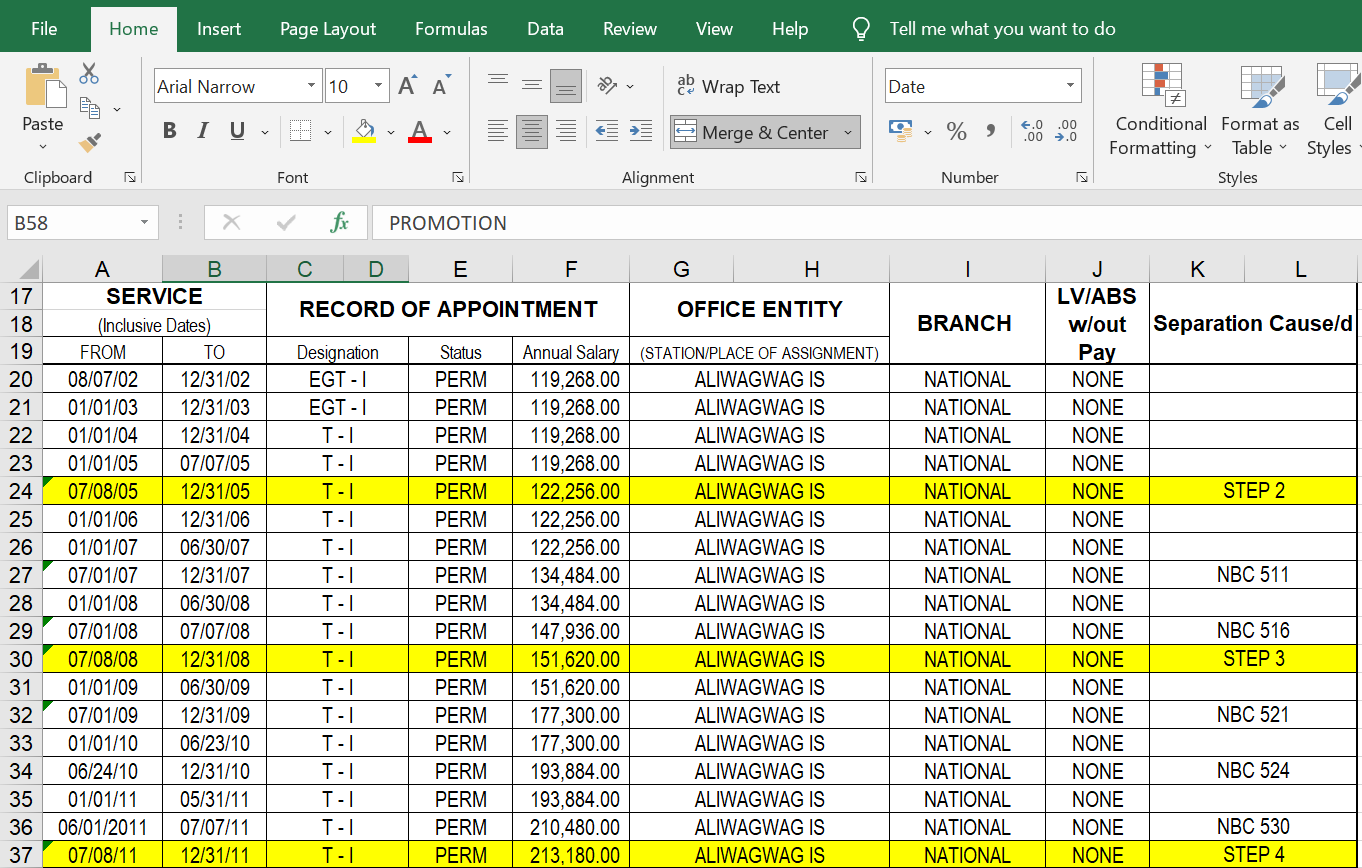Click the Cut scissors icon

pos(89,73)
